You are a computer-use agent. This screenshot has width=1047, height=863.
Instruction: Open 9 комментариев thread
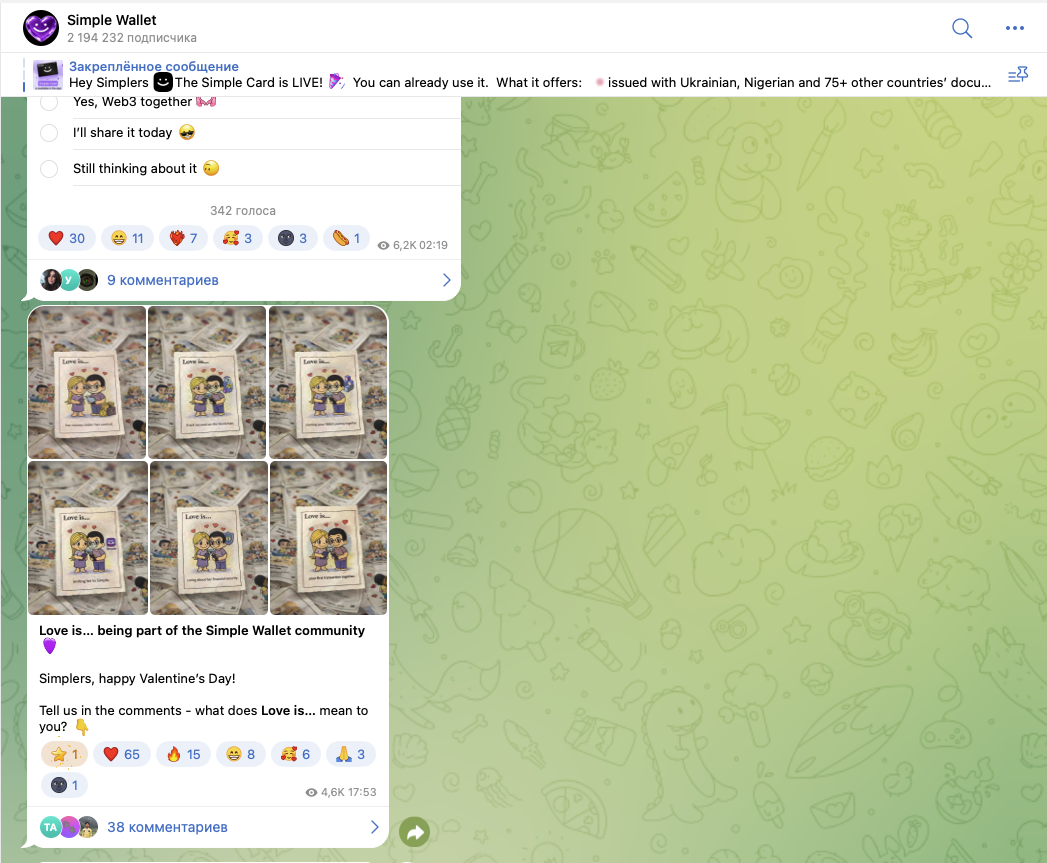click(163, 280)
